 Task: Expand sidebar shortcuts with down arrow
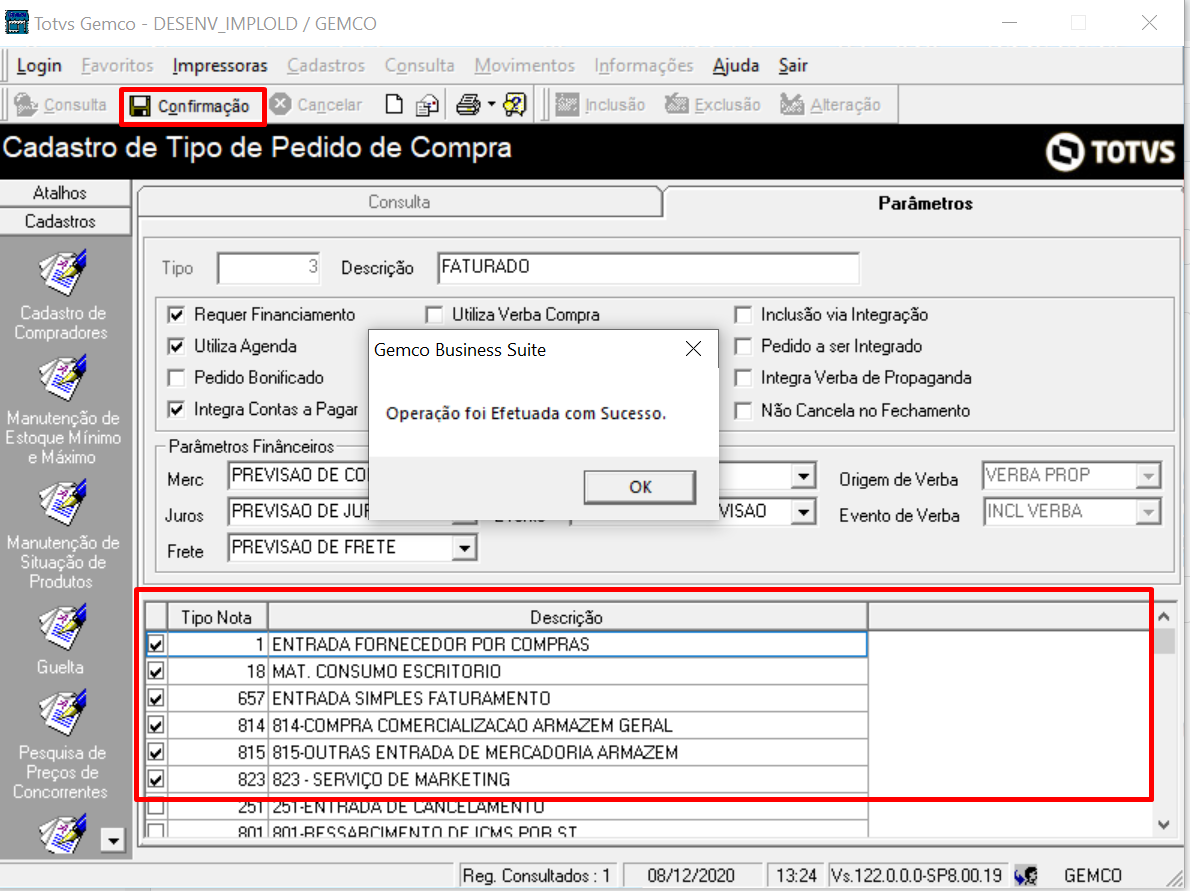pyautogui.click(x=113, y=839)
